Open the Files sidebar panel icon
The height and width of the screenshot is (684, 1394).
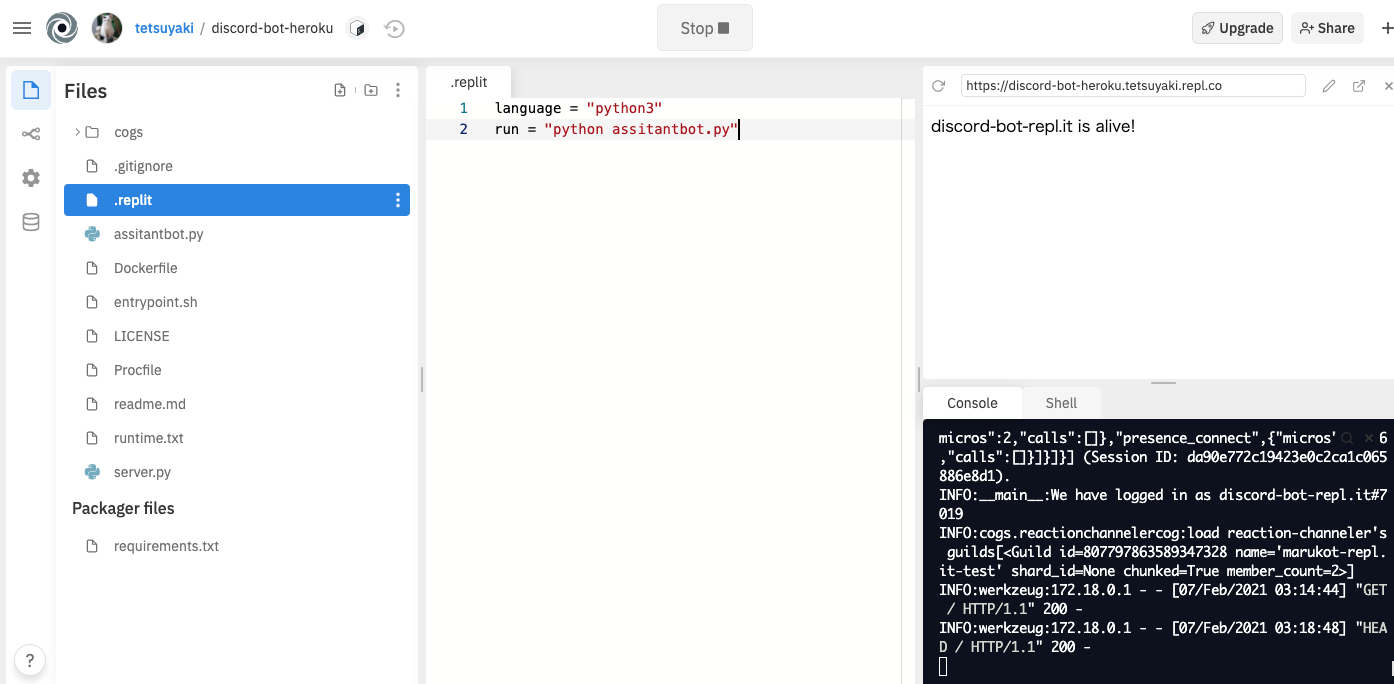(x=31, y=91)
